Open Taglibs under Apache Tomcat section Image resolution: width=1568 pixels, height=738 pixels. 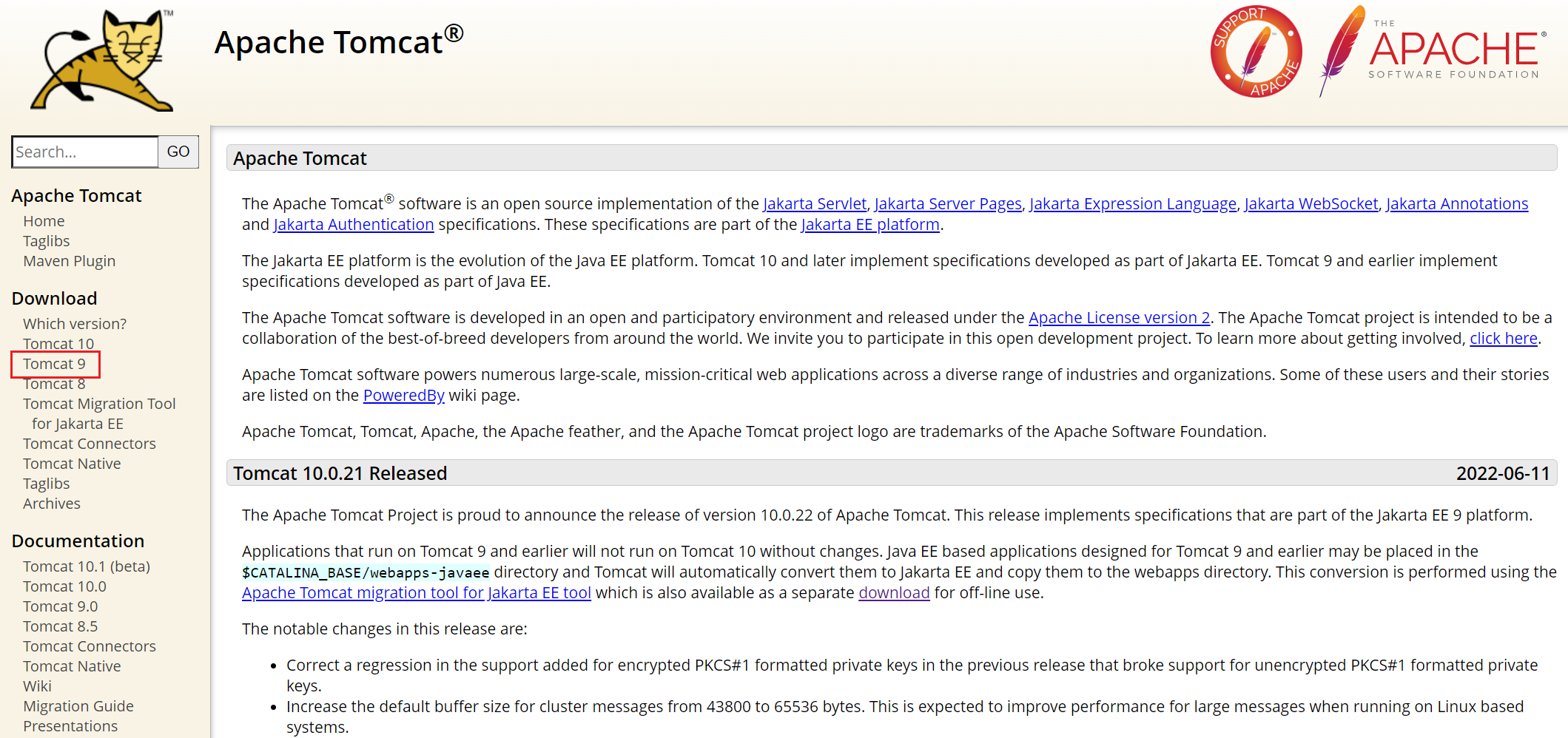(x=46, y=241)
